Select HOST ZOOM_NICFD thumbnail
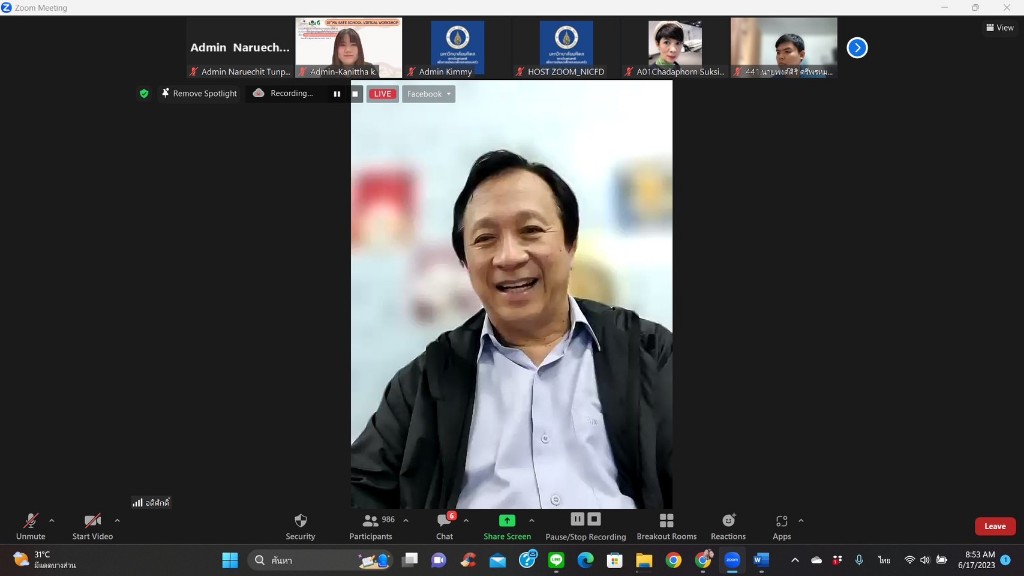Image resolution: width=1024 pixels, height=576 pixels. point(566,48)
